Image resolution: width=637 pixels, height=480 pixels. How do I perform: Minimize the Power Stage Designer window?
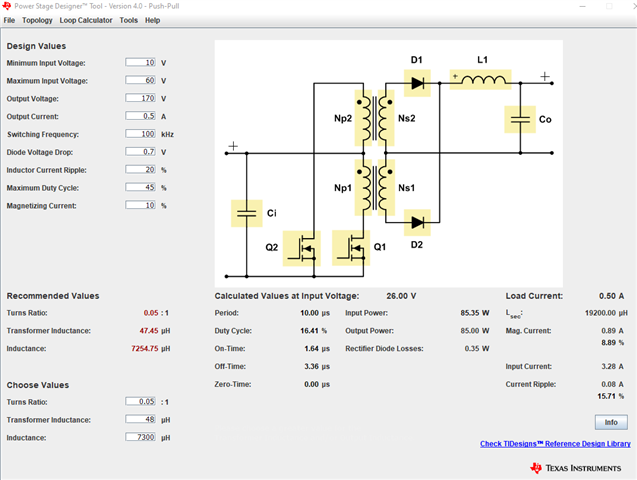[582, 6]
